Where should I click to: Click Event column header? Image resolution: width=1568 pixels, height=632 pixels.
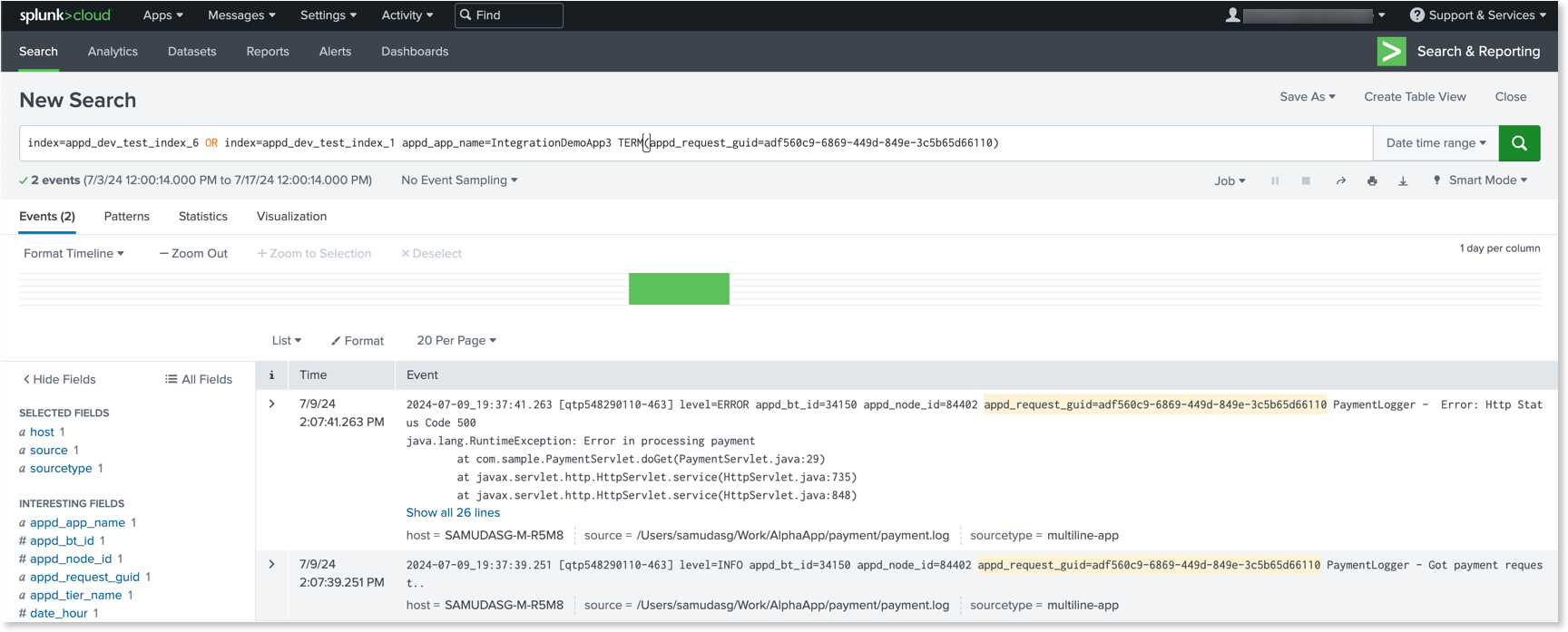click(x=422, y=375)
